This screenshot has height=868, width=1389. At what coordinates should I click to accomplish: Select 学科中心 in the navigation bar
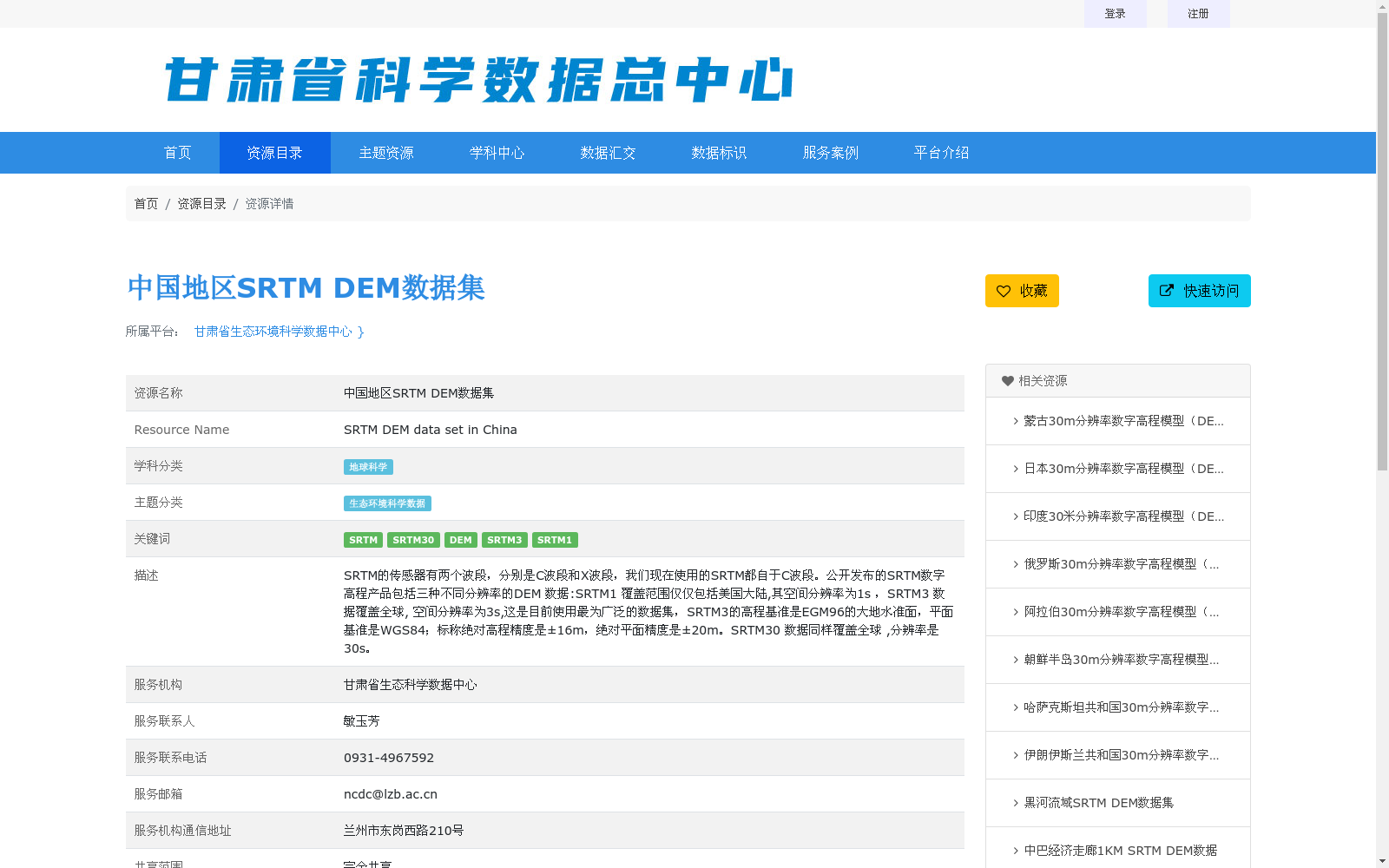tap(497, 153)
